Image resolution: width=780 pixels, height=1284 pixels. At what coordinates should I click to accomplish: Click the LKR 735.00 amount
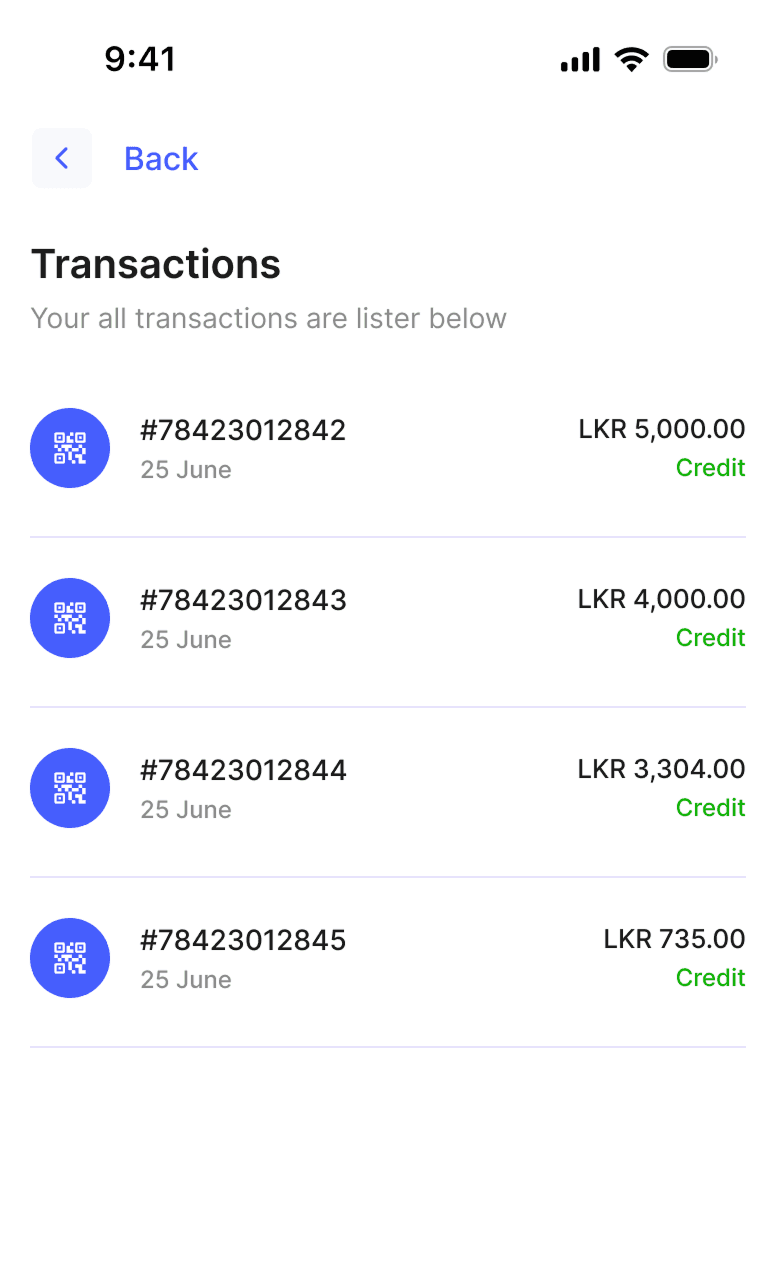pos(675,939)
